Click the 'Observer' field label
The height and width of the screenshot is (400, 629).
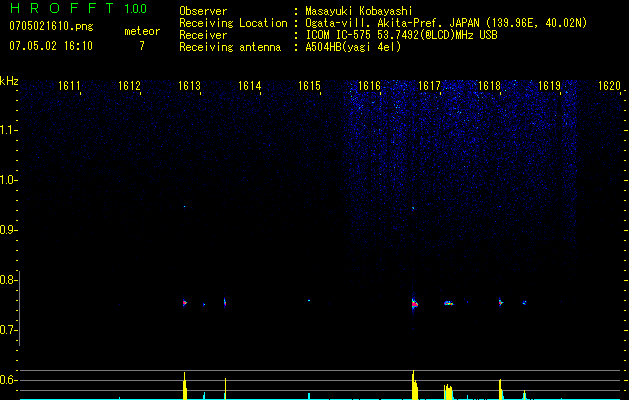pyautogui.click(x=203, y=11)
